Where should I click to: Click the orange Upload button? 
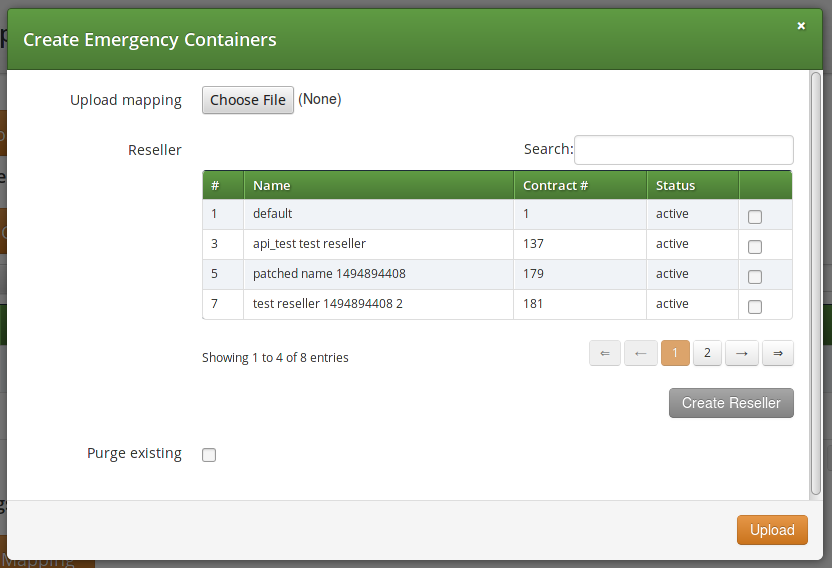click(x=772, y=530)
